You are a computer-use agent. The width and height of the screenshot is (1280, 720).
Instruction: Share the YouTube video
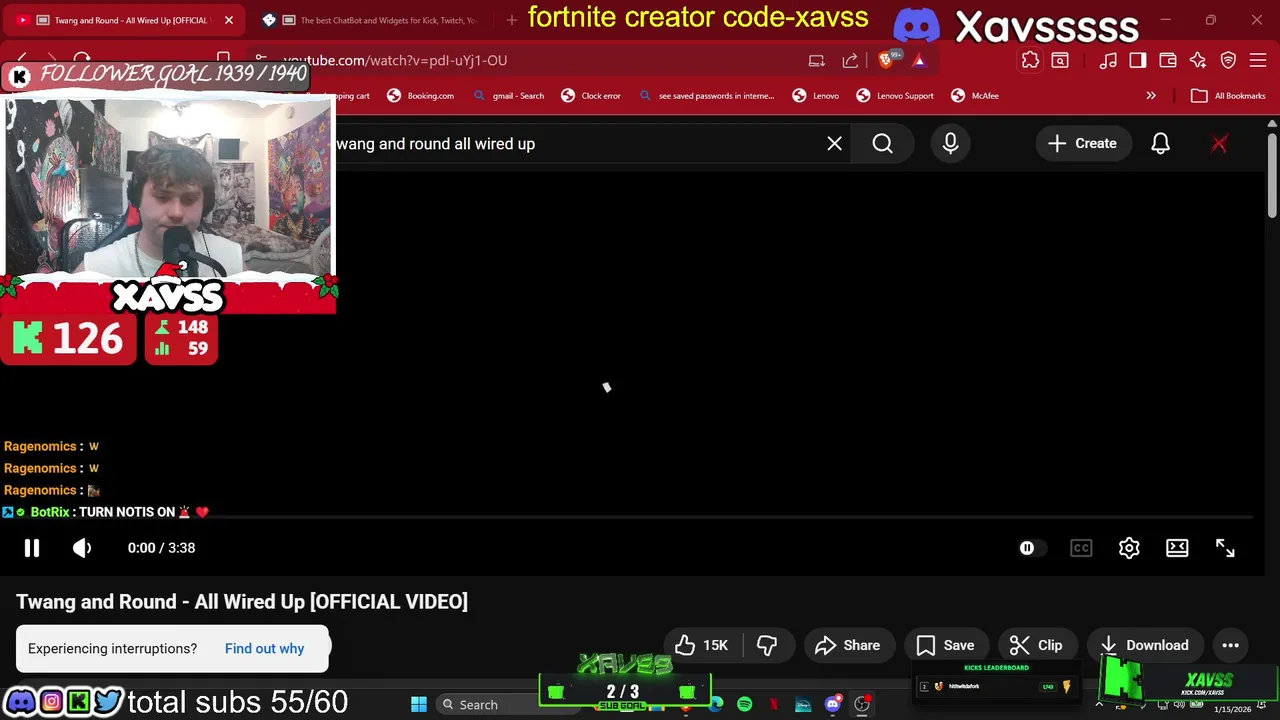pyautogui.click(x=848, y=645)
